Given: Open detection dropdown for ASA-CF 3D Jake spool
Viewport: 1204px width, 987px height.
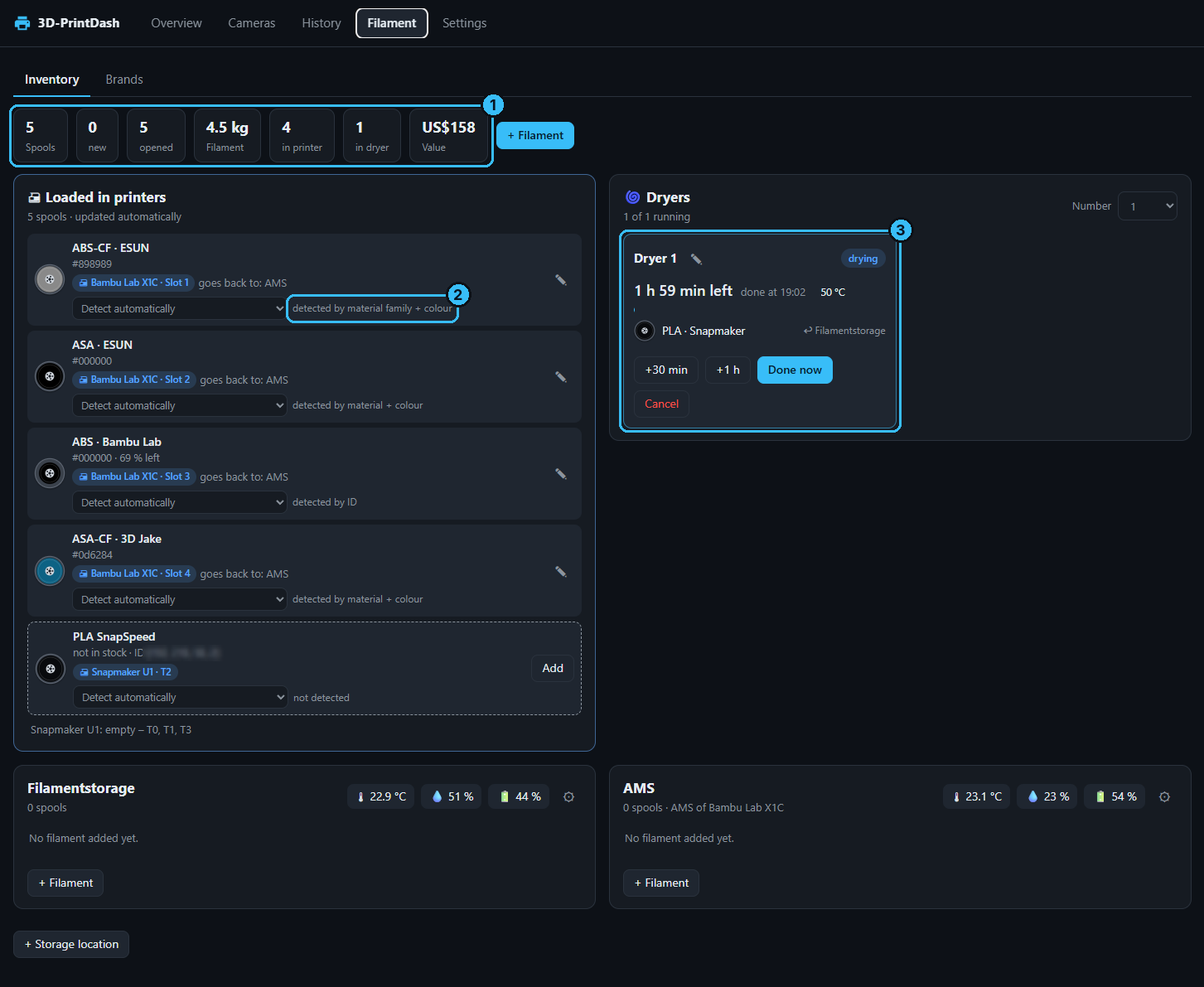Looking at the screenshot, I should tap(180, 599).
